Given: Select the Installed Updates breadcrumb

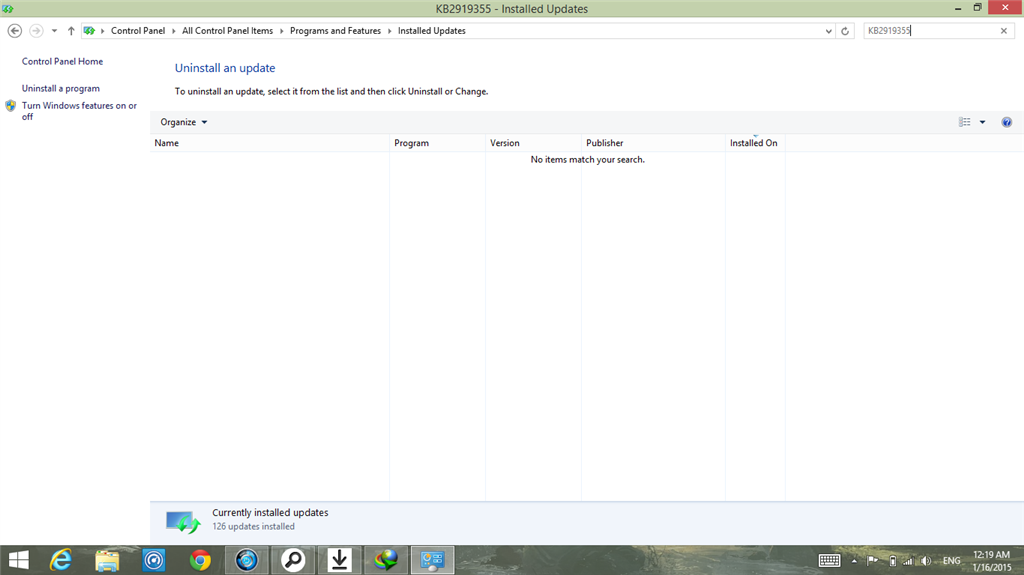Looking at the screenshot, I should (x=432, y=31).
